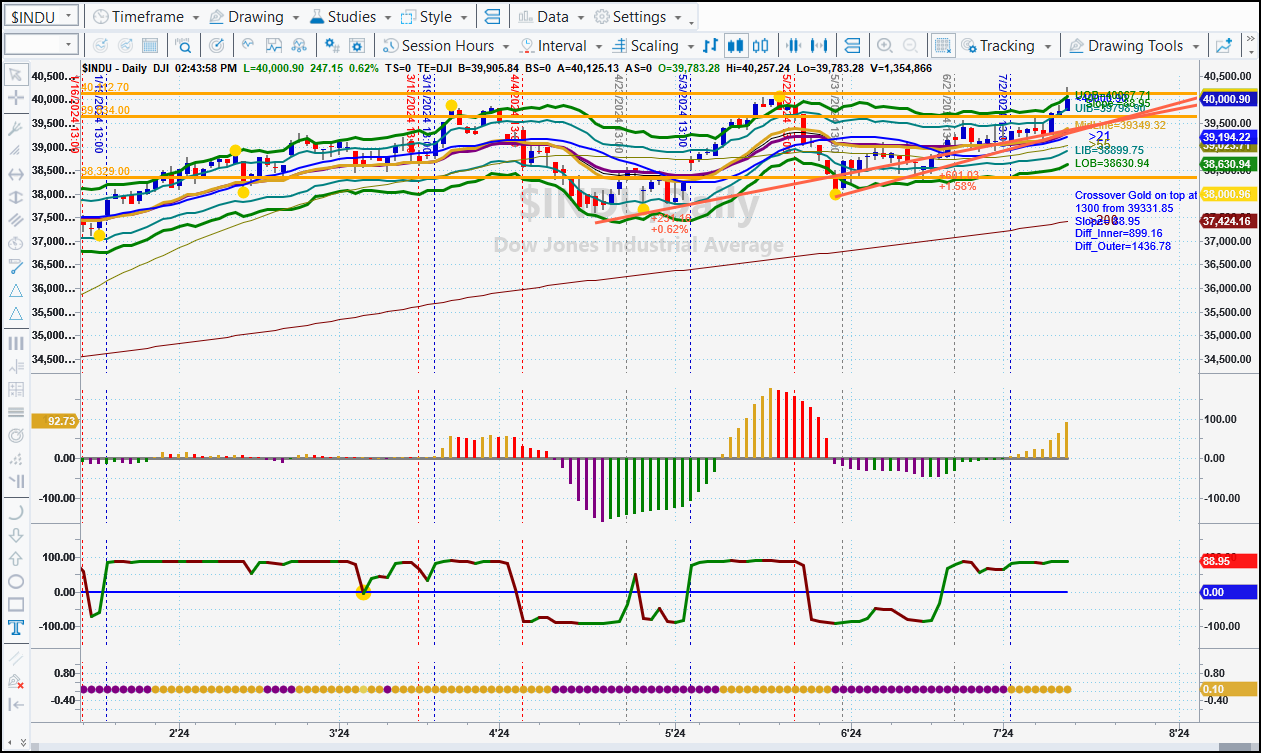The width and height of the screenshot is (1261, 753).
Task: Open the $INDU symbol combo box
Action: [40, 16]
